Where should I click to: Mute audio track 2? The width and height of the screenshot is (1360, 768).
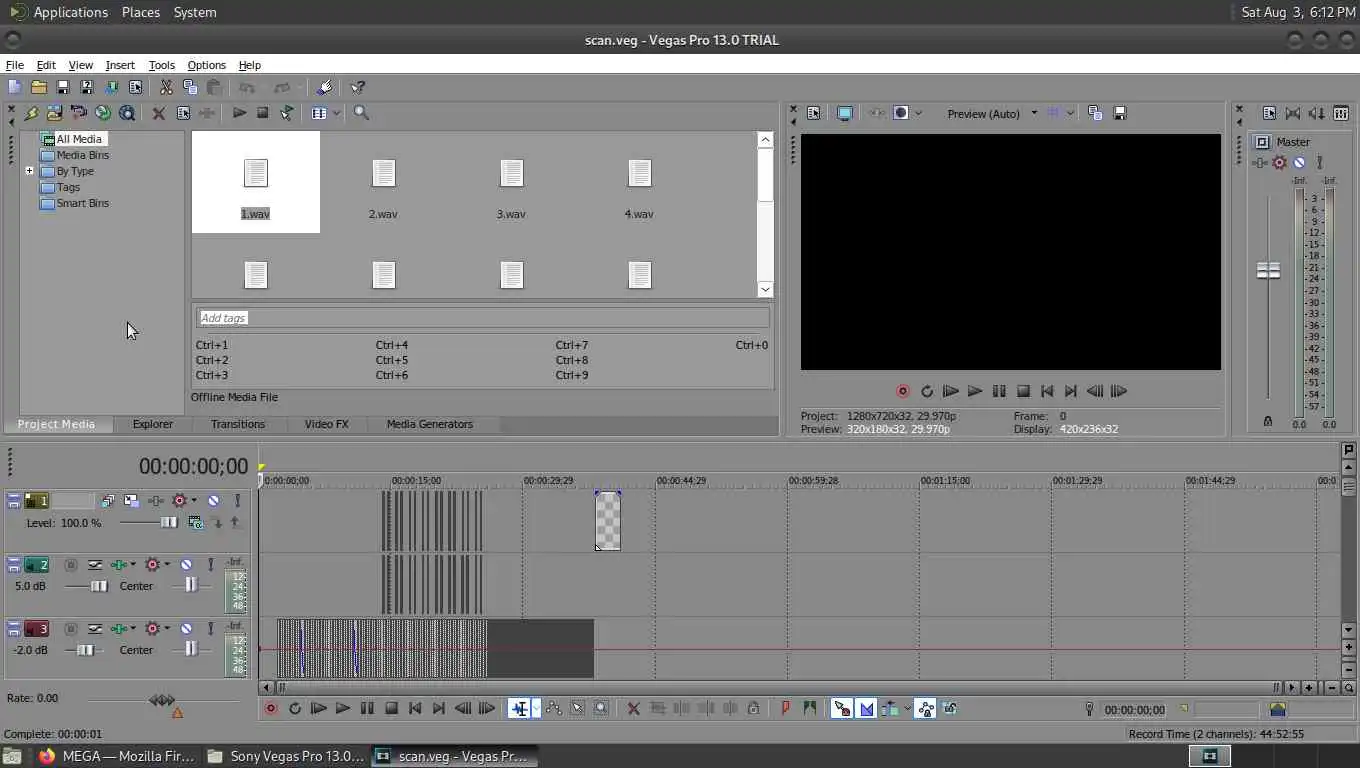pos(186,564)
